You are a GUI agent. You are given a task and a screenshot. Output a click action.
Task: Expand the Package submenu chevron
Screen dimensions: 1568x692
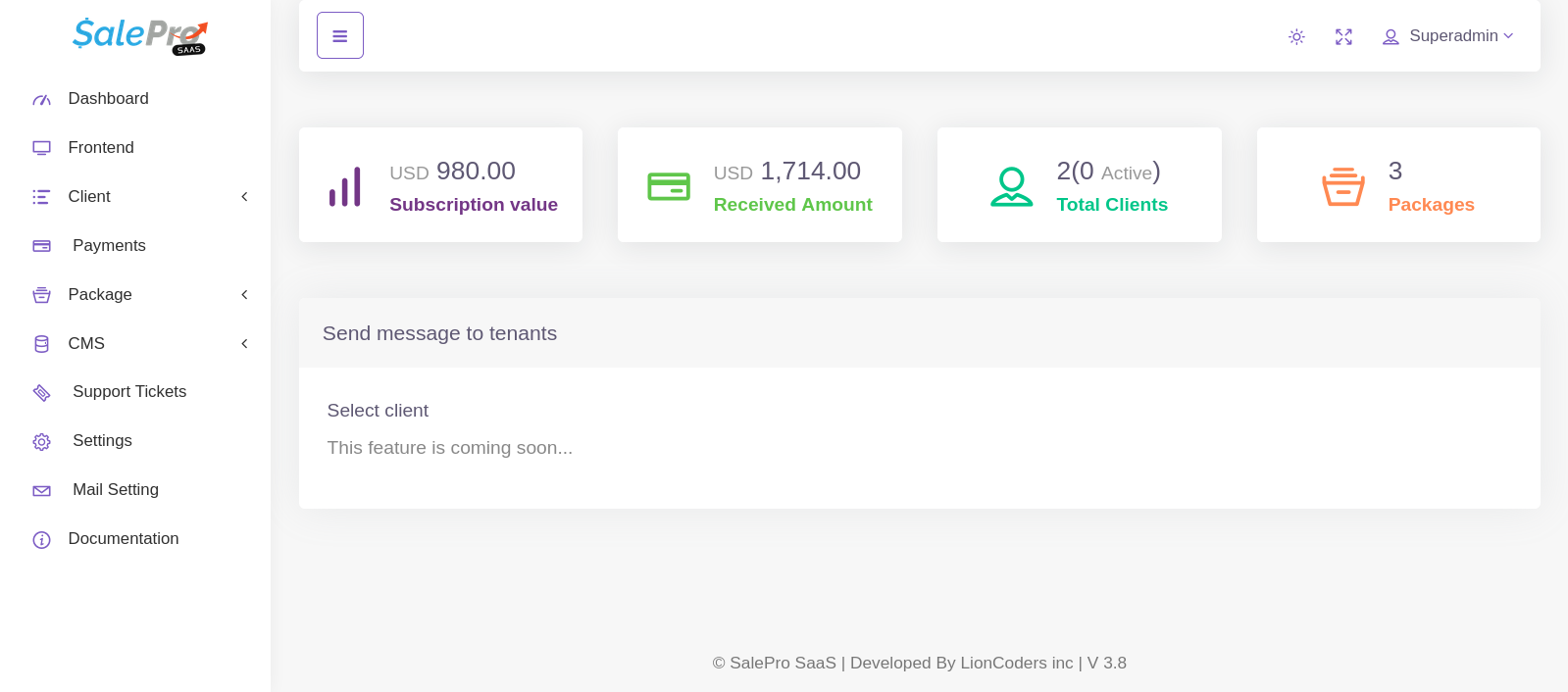pyautogui.click(x=244, y=295)
